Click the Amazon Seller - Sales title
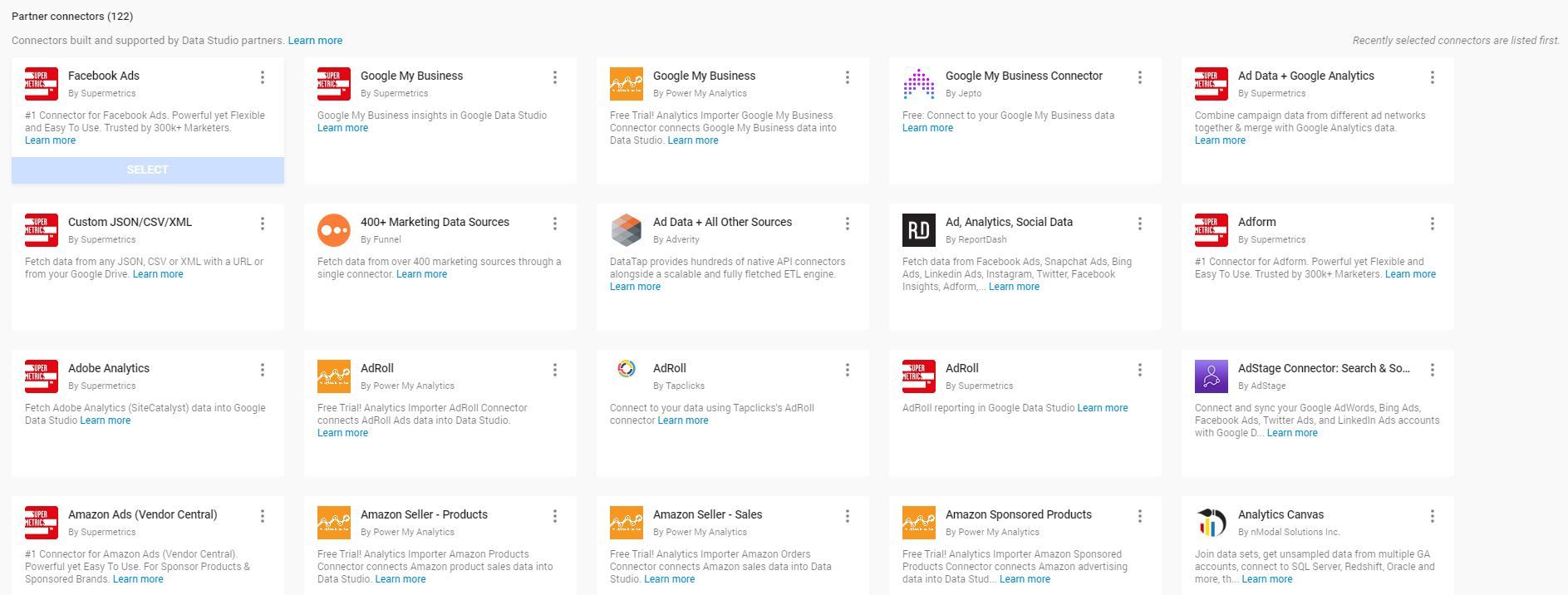This screenshot has height=595, width=1568. click(x=708, y=514)
